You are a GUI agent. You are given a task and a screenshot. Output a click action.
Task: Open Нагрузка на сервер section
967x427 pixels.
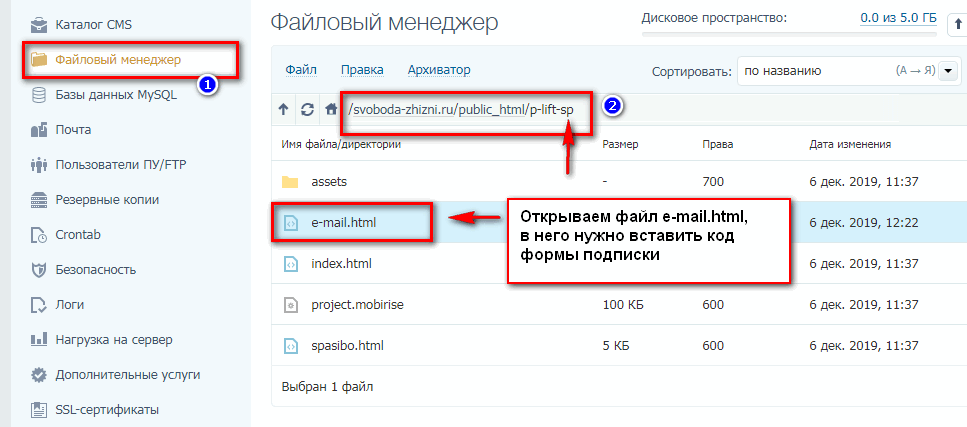pyautogui.click(x=114, y=339)
